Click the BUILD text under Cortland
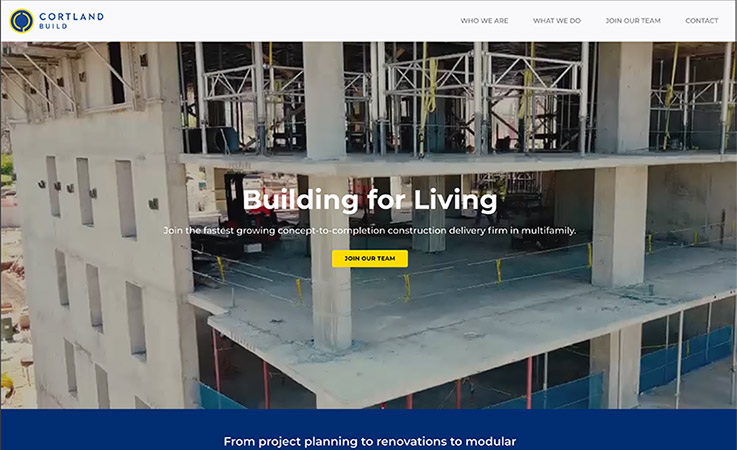 [x=53, y=26]
